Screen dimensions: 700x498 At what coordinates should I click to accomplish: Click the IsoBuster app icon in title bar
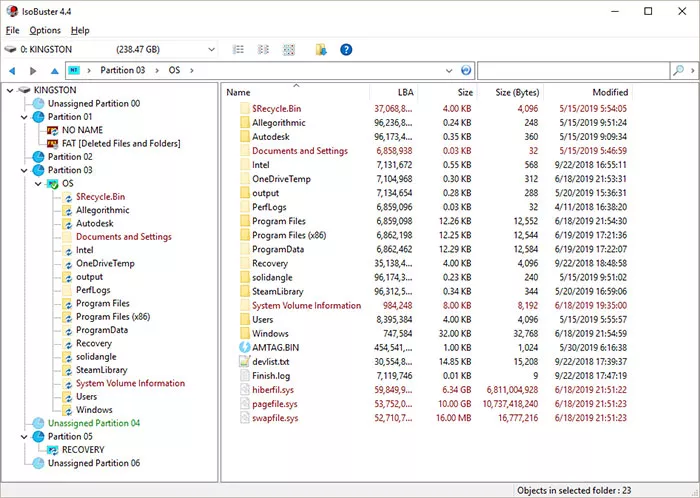click(x=12, y=11)
